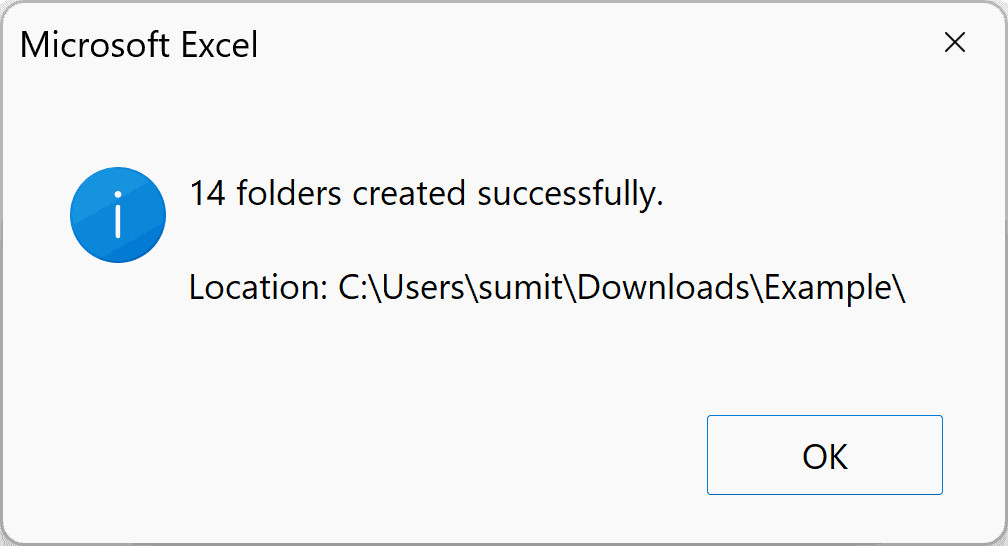Viewport: 1008px width, 546px height.
Task: Click the number 14 in the message
Action: [207, 193]
